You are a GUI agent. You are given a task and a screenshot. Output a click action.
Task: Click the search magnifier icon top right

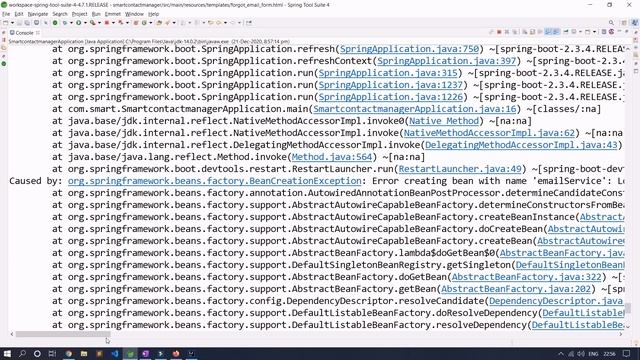[x=611, y=23]
